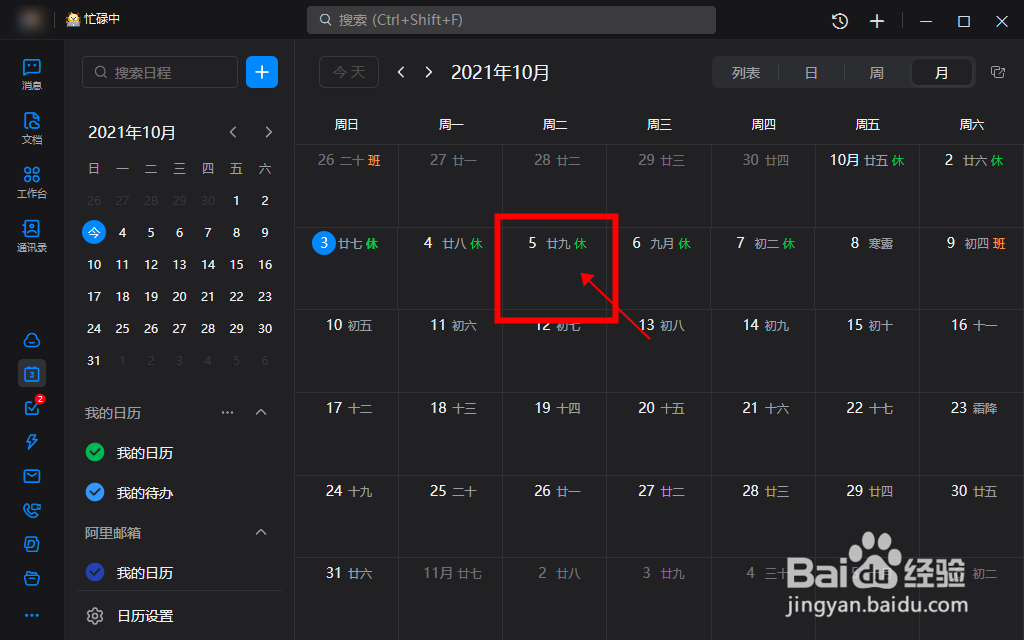Screen dimensions: 1024x640
Task: Select October 19 十四 cell
Action: [554, 434]
